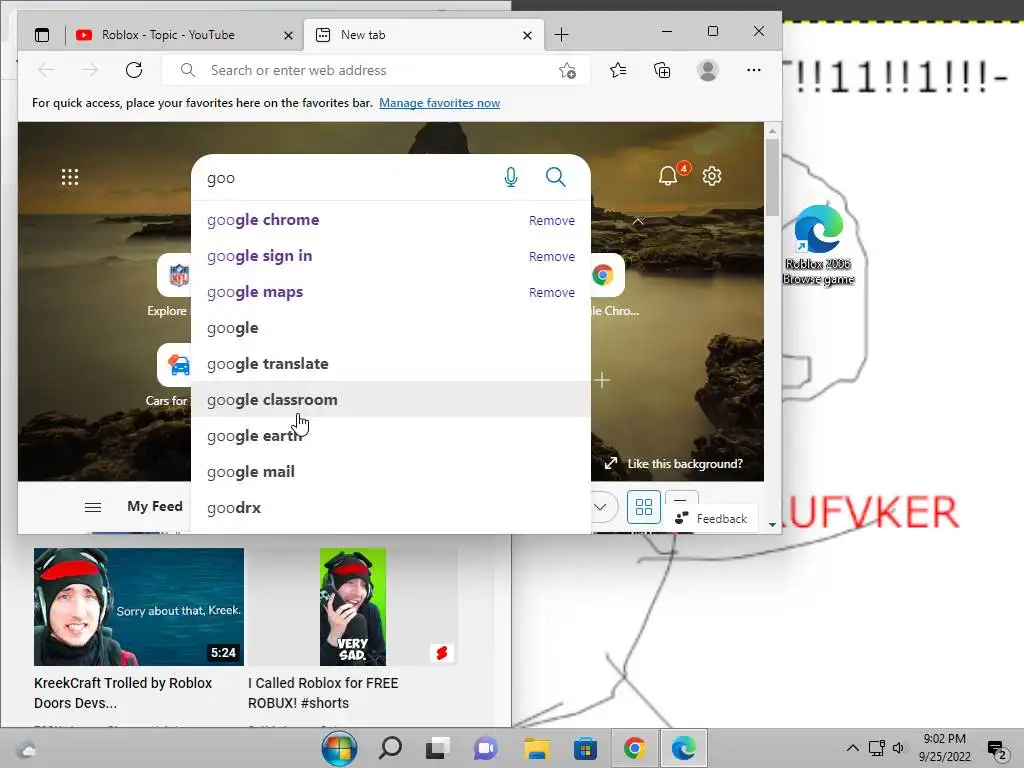This screenshot has width=1024, height=768.
Task: Open the NFL Explore quick link tile
Action: click(x=174, y=275)
